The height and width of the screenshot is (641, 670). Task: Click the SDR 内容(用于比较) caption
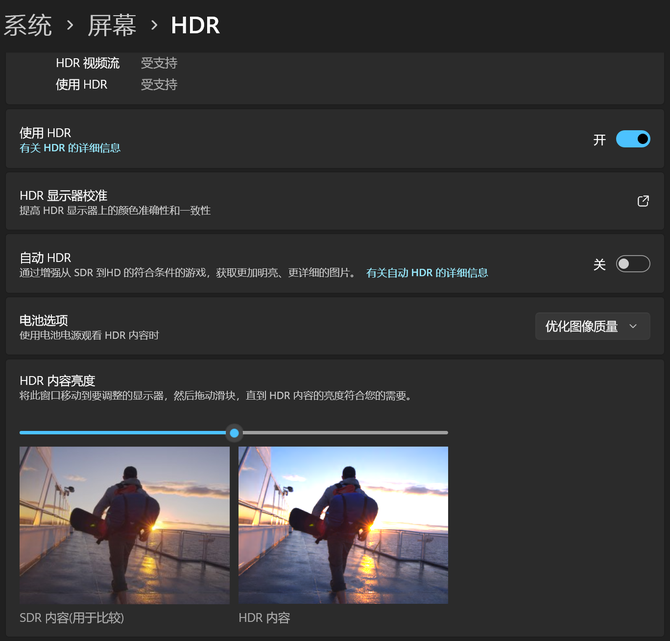click(72, 618)
